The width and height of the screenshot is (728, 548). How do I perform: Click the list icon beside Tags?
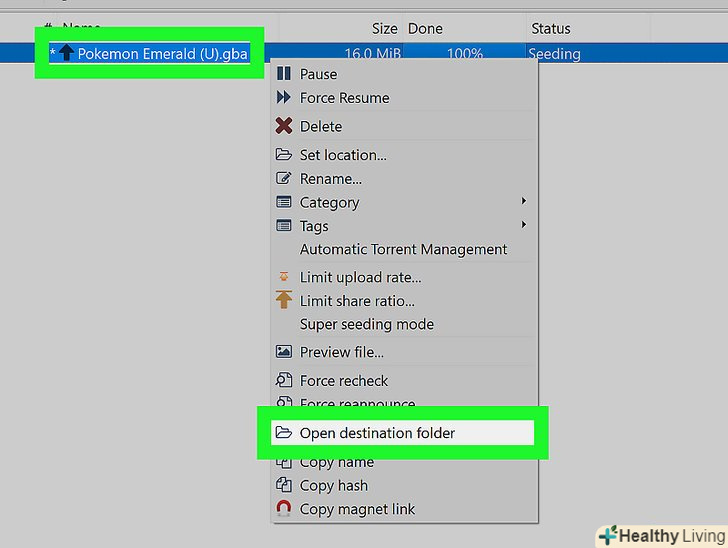(x=284, y=226)
